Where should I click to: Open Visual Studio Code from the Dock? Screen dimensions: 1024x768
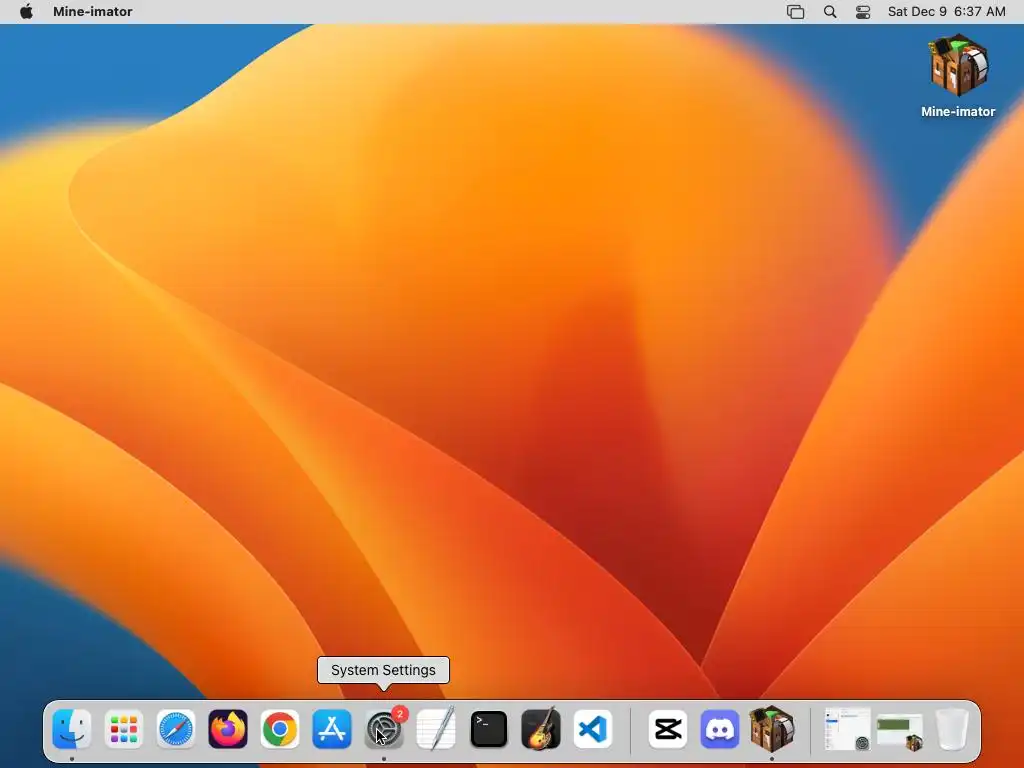[x=593, y=729]
